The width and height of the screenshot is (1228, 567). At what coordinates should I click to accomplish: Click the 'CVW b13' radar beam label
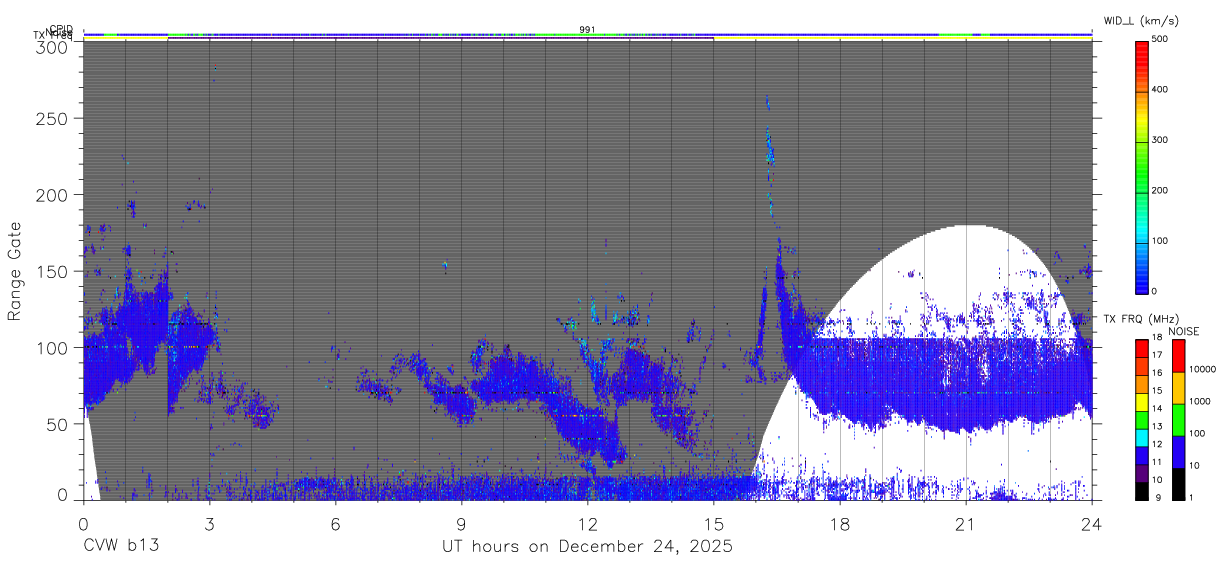121,546
